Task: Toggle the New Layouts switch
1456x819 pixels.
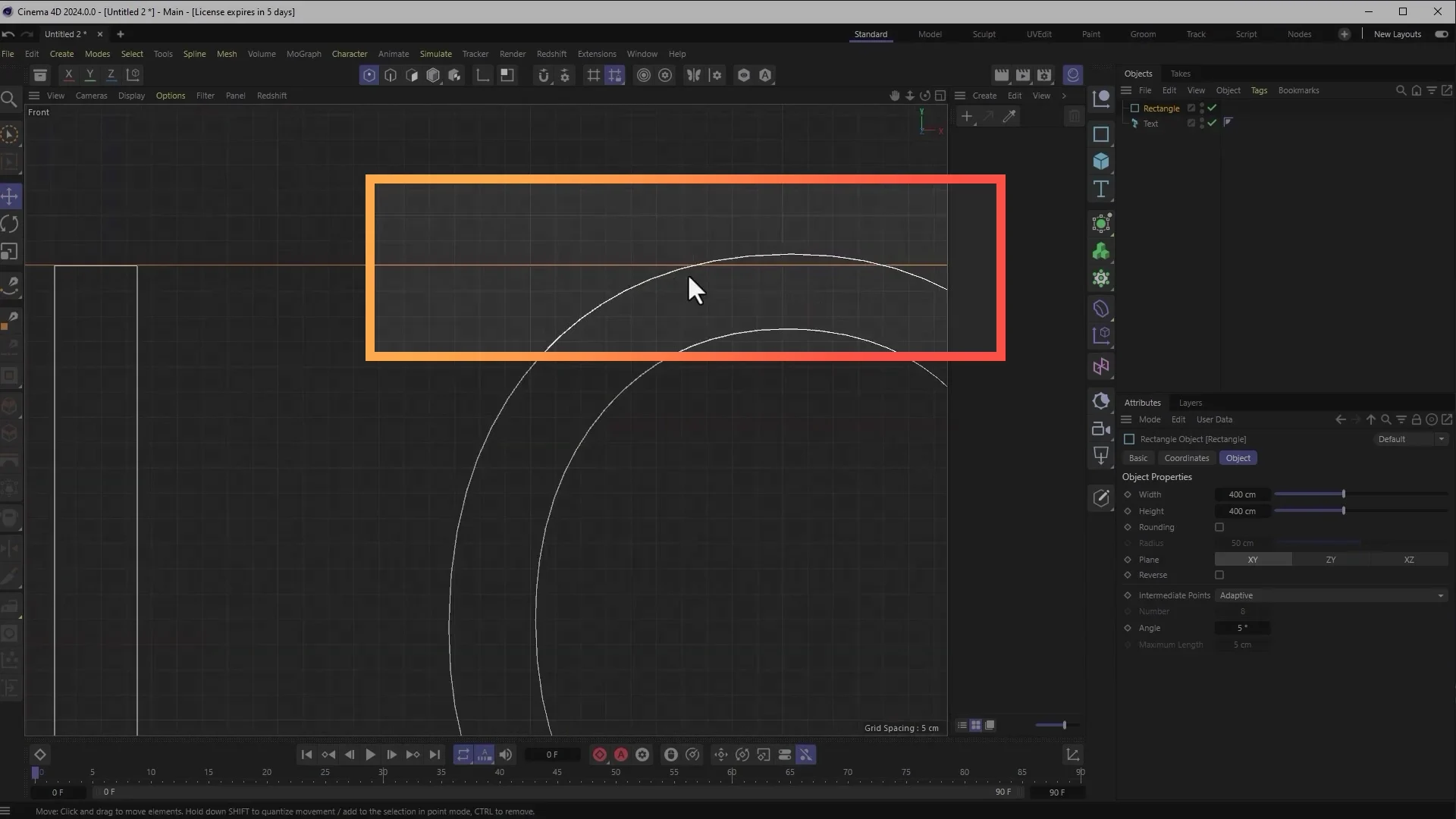Action: point(1441,34)
